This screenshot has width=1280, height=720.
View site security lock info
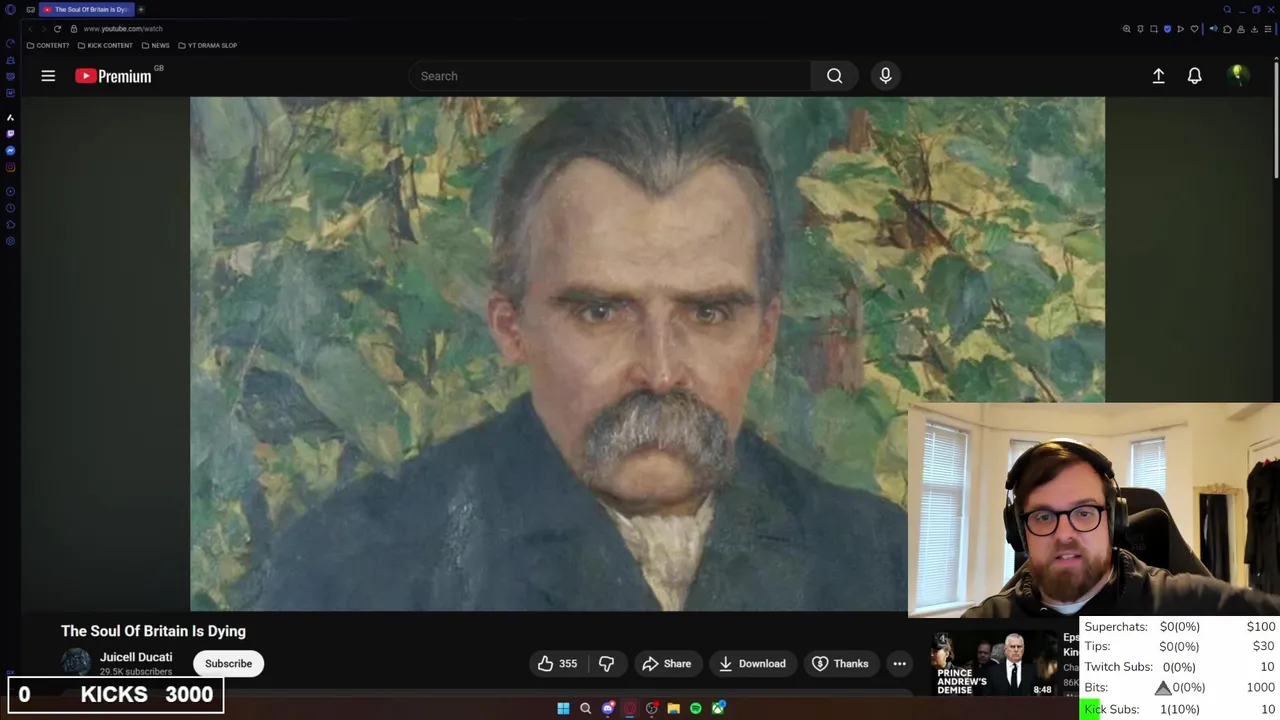click(73, 29)
